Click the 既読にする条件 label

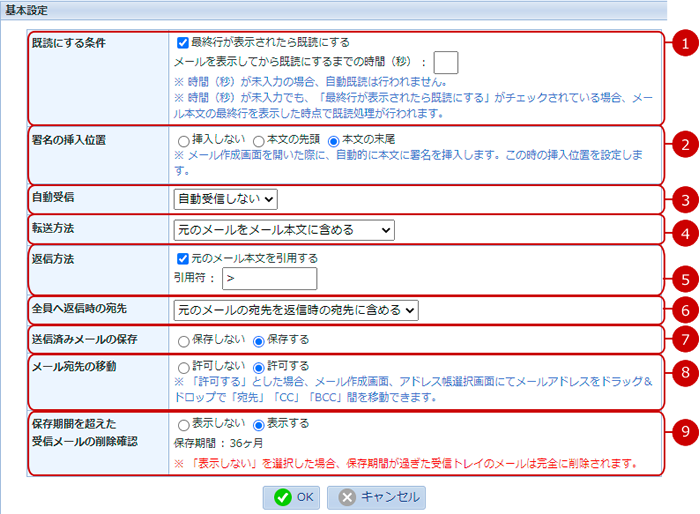[x=69, y=43]
